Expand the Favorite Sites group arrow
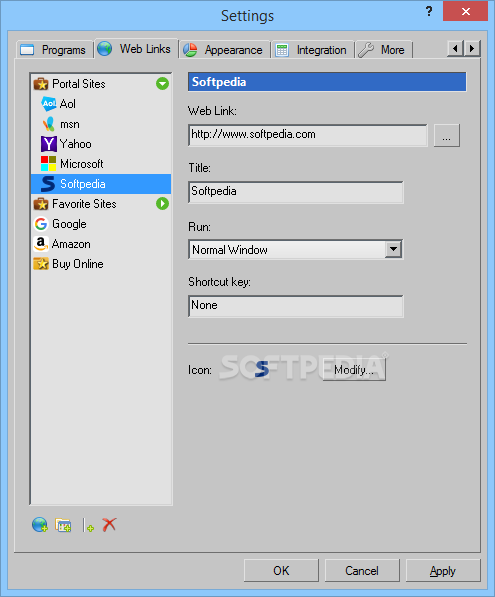This screenshot has height=597, width=495. 162,204
